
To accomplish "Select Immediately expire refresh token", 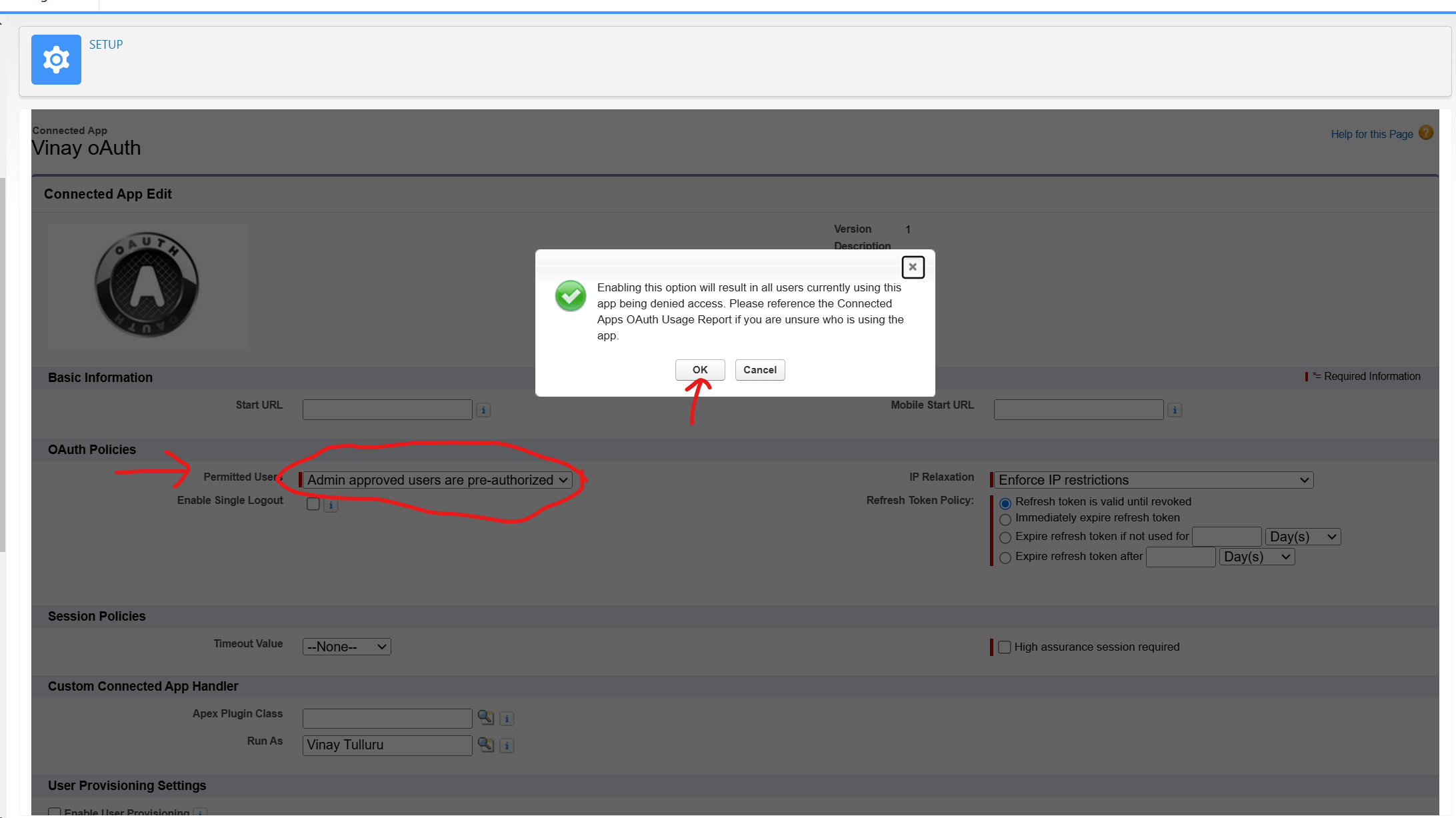I will (x=1005, y=519).
